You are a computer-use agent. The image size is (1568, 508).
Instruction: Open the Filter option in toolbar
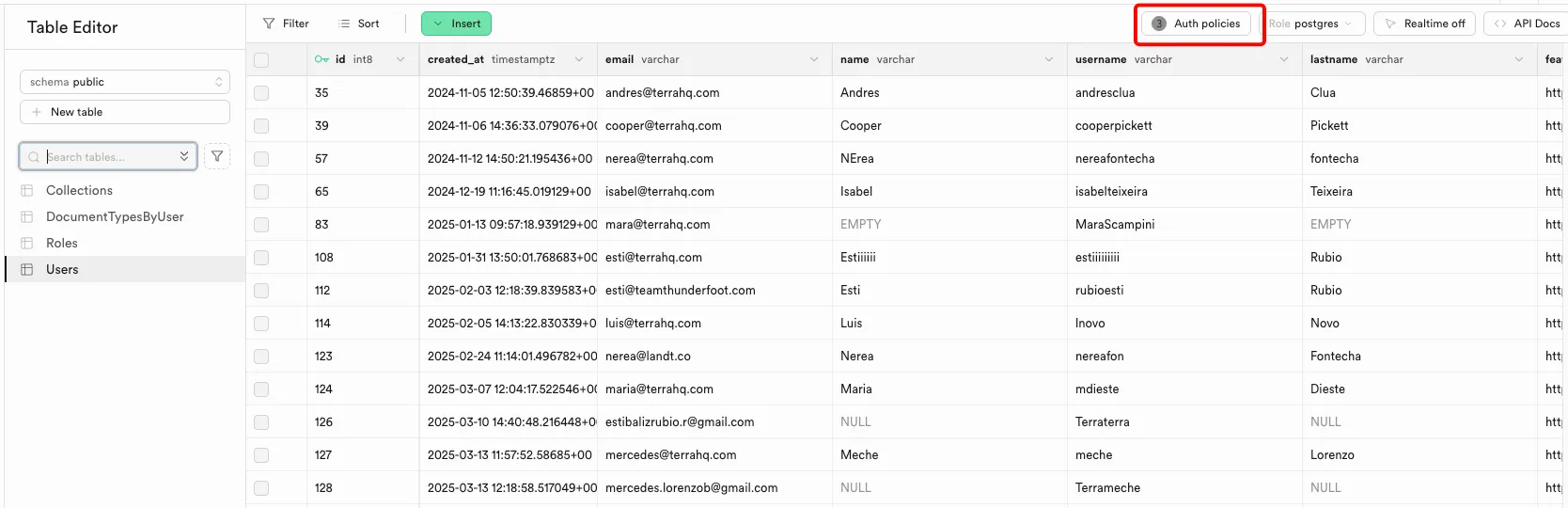click(x=286, y=24)
